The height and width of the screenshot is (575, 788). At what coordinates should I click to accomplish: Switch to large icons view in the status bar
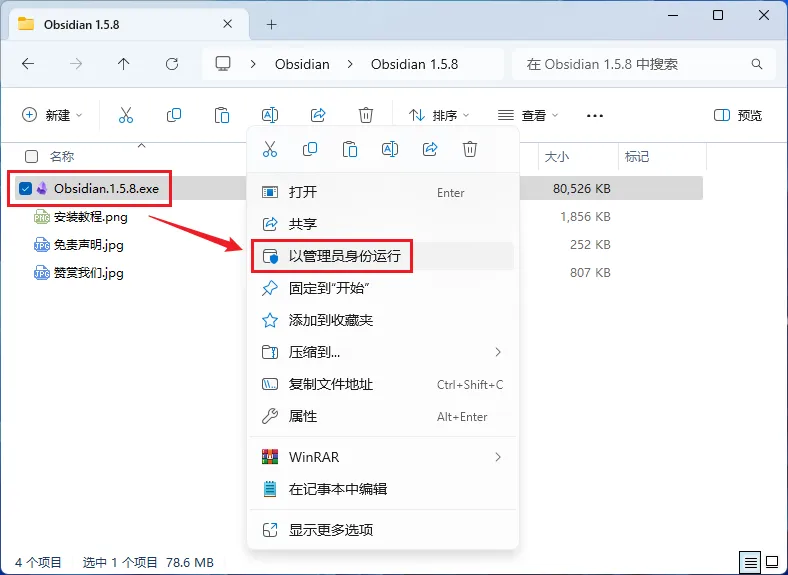[772, 562]
